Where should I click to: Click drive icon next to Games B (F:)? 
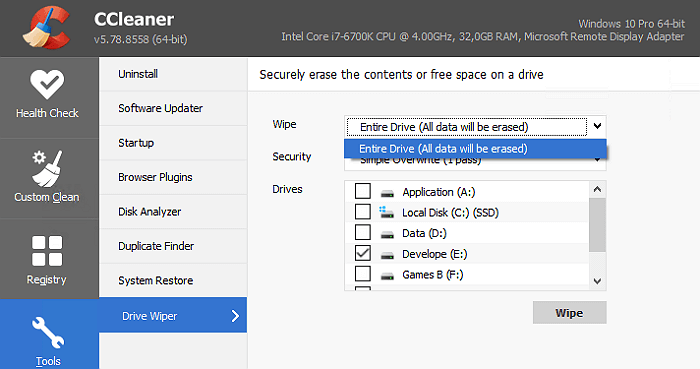pos(387,275)
